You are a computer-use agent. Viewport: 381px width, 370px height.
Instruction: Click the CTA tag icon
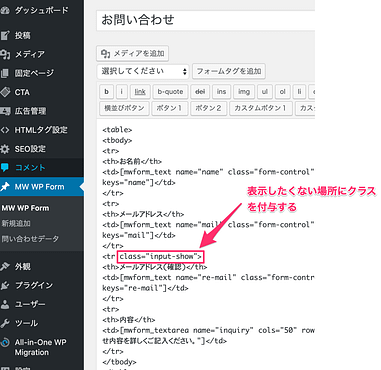coord(5,92)
